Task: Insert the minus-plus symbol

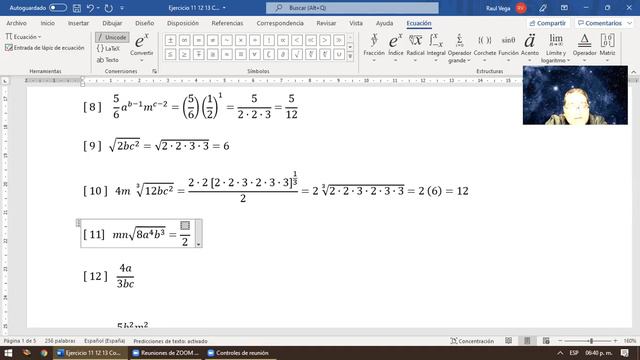Action: (x=198, y=54)
